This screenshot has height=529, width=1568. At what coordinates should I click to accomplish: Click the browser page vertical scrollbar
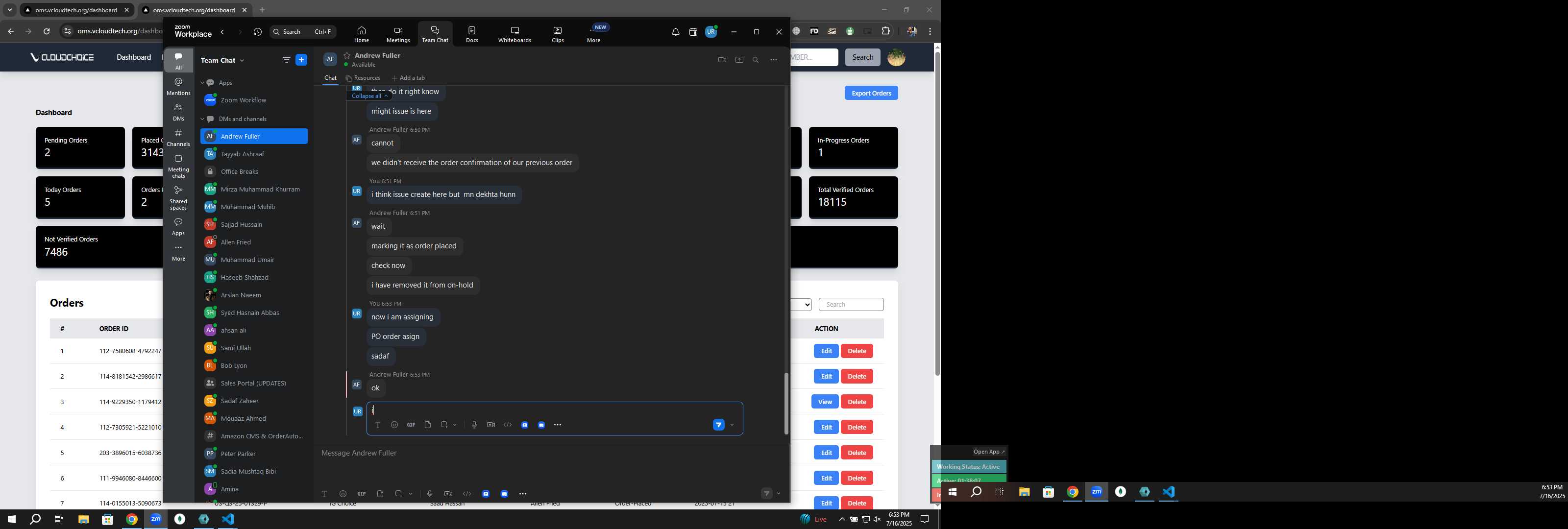pos(937,213)
